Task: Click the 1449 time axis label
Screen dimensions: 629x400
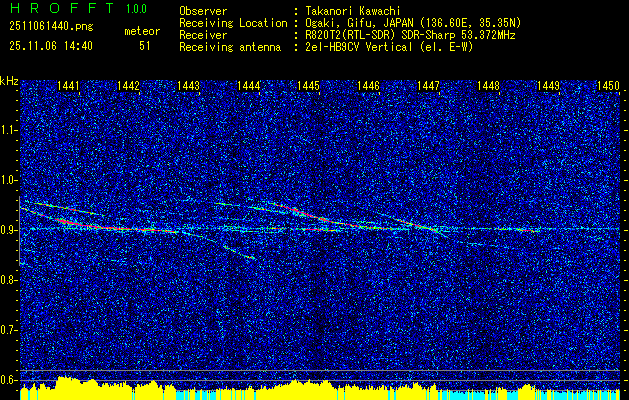Action: pos(548,85)
